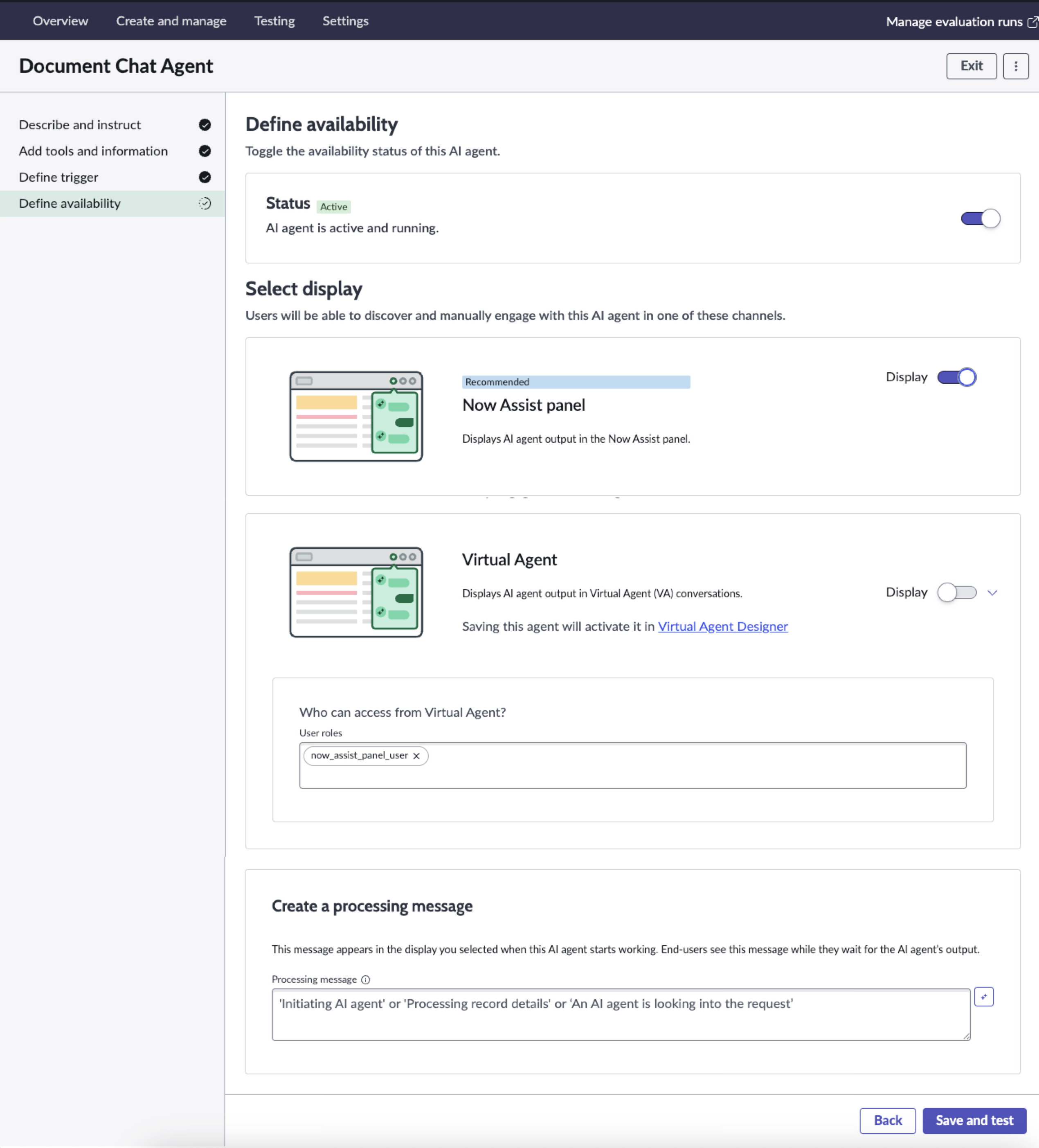Switch to the Testing tab

[x=274, y=21]
